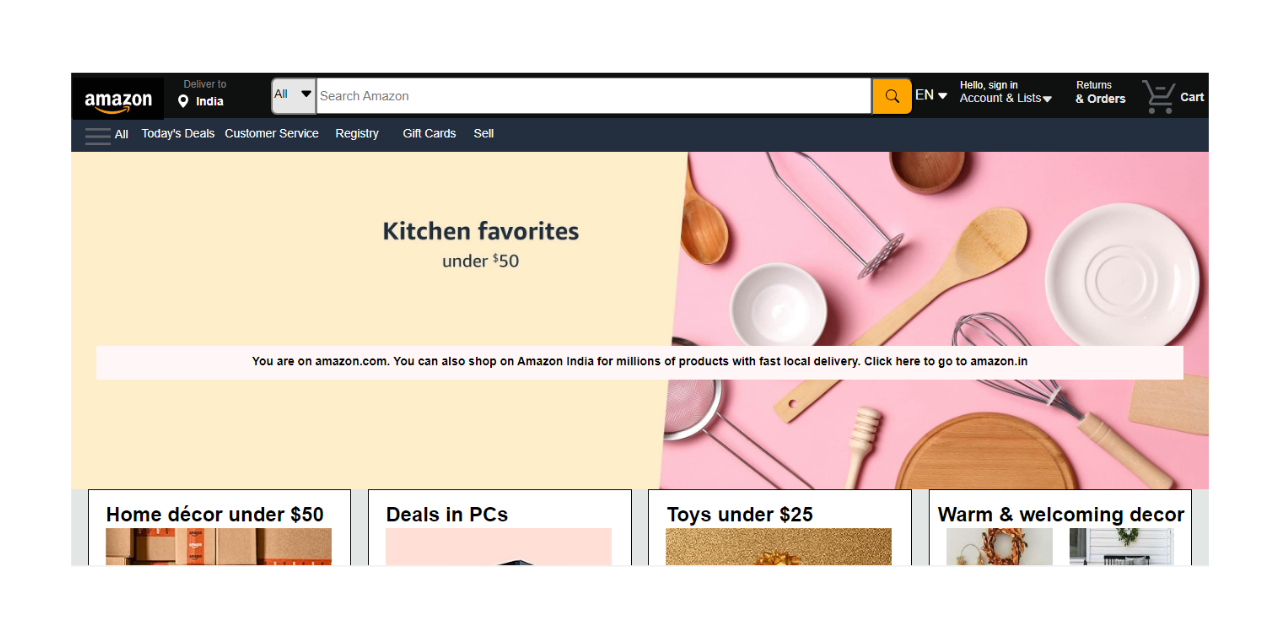1280x640 pixels.
Task: Open the Warm & welcoming decor wreath thumbnail
Action: point(1000,547)
